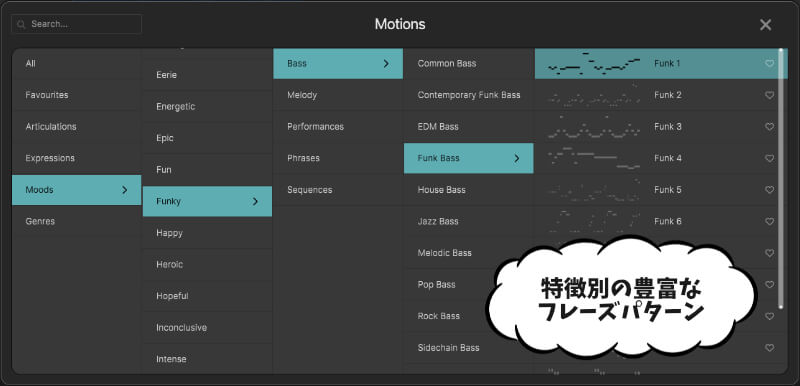Click the heart icon beside Funk 2

click(x=769, y=95)
